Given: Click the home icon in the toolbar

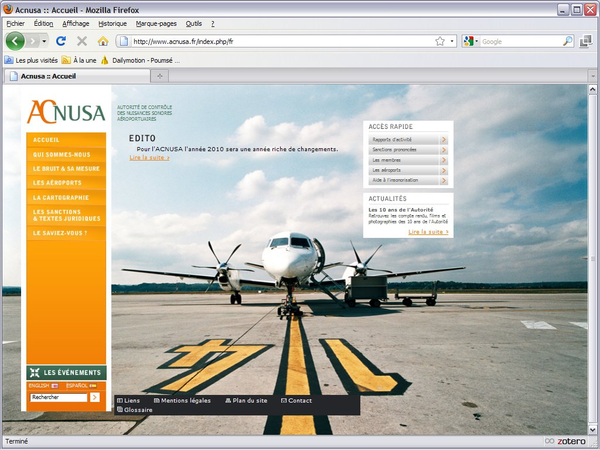Looking at the screenshot, I should pos(103,41).
